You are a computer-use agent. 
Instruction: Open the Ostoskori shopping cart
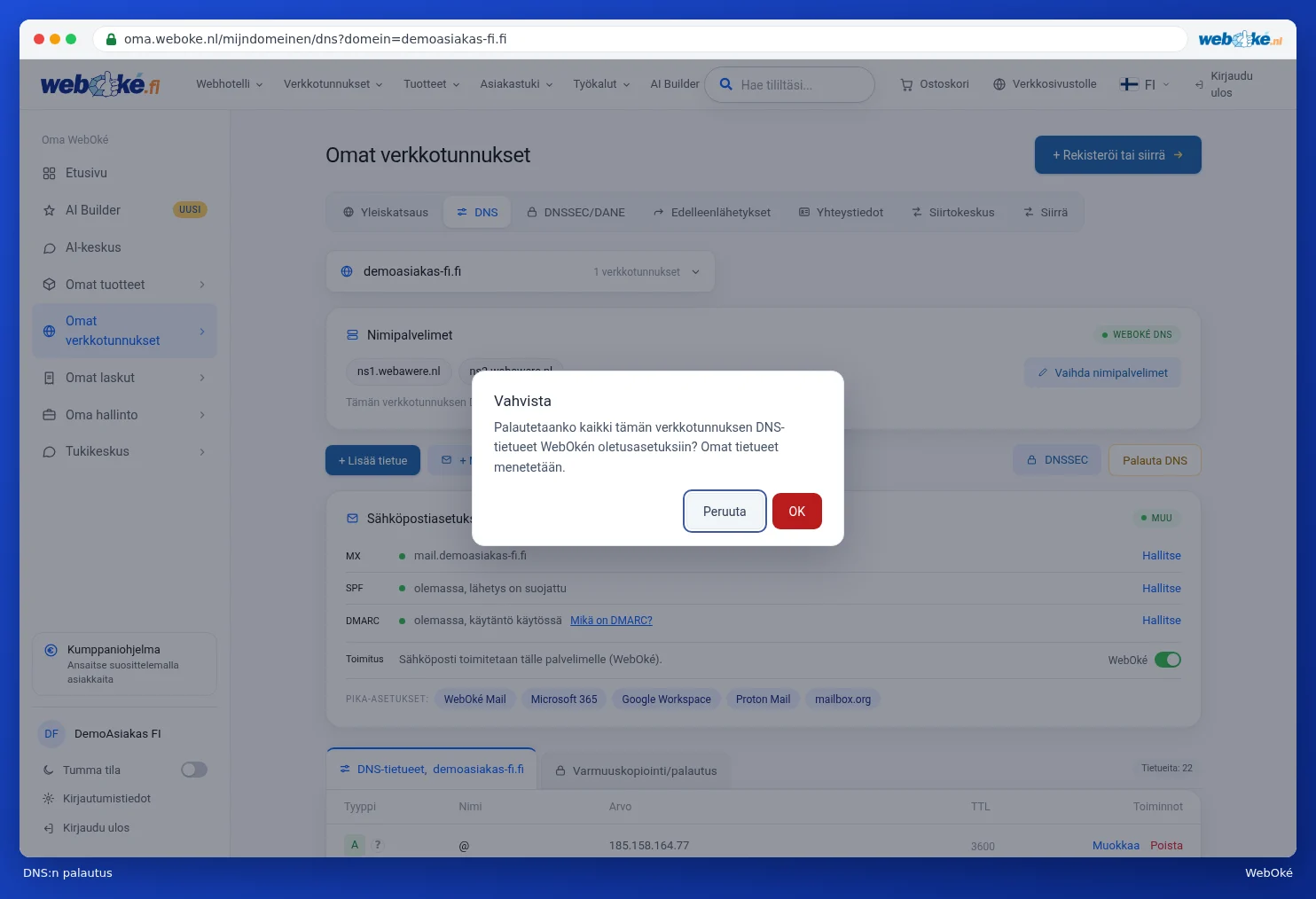click(935, 84)
